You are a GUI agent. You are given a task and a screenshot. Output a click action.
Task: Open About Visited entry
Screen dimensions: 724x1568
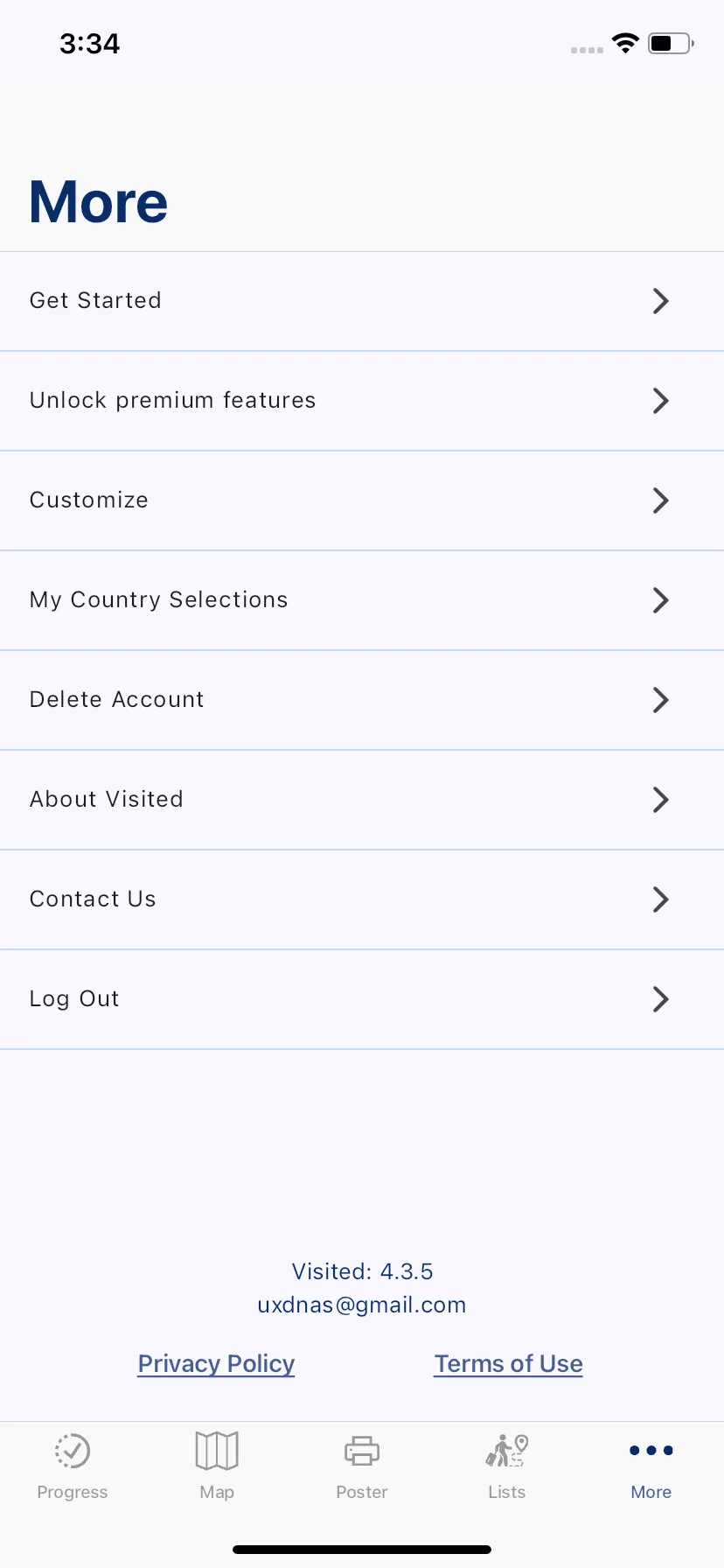pyautogui.click(x=362, y=800)
